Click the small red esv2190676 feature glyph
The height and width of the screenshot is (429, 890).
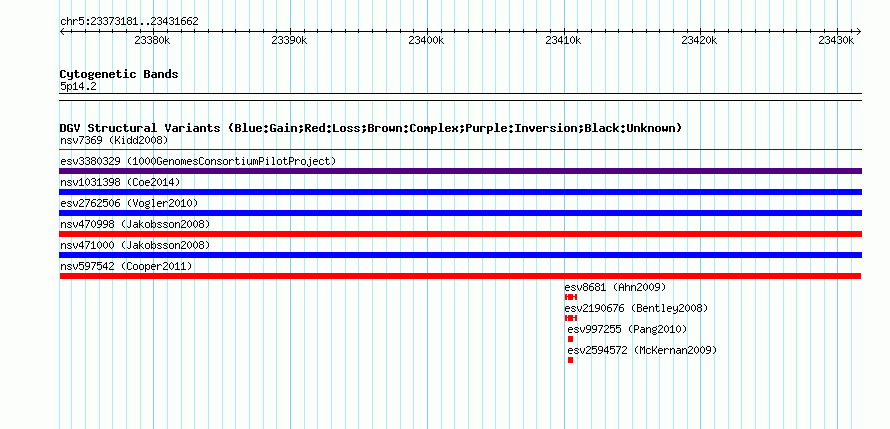pyautogui.click(x=571, y=318)
